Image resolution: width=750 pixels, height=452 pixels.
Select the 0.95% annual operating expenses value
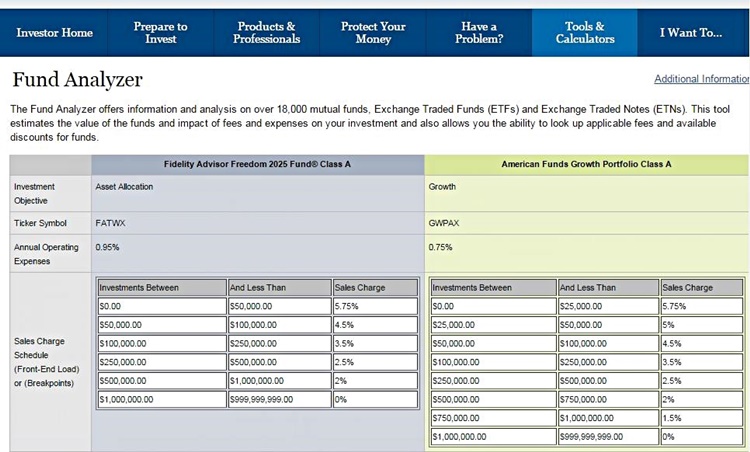point(107,247)
